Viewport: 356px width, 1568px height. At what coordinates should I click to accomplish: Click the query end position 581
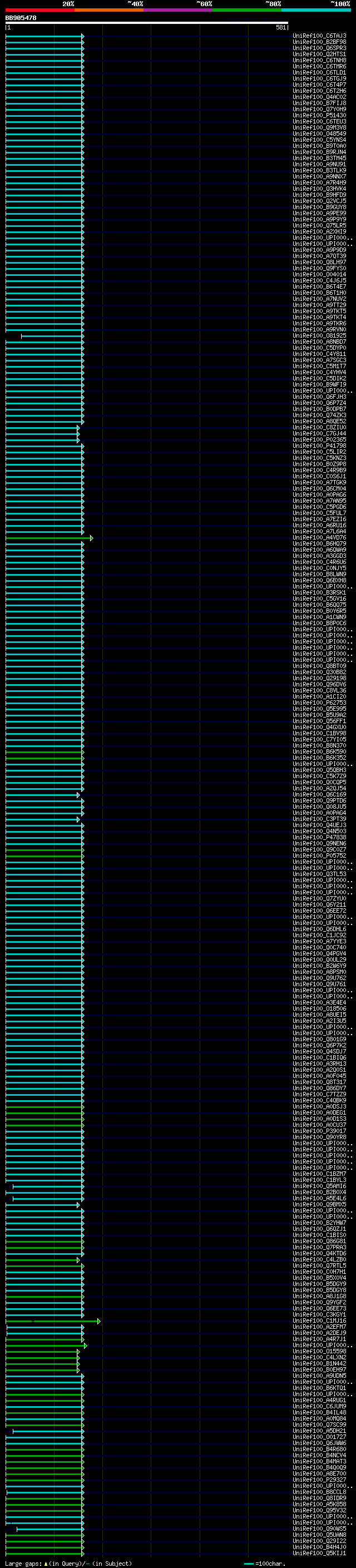click(280, 27)
